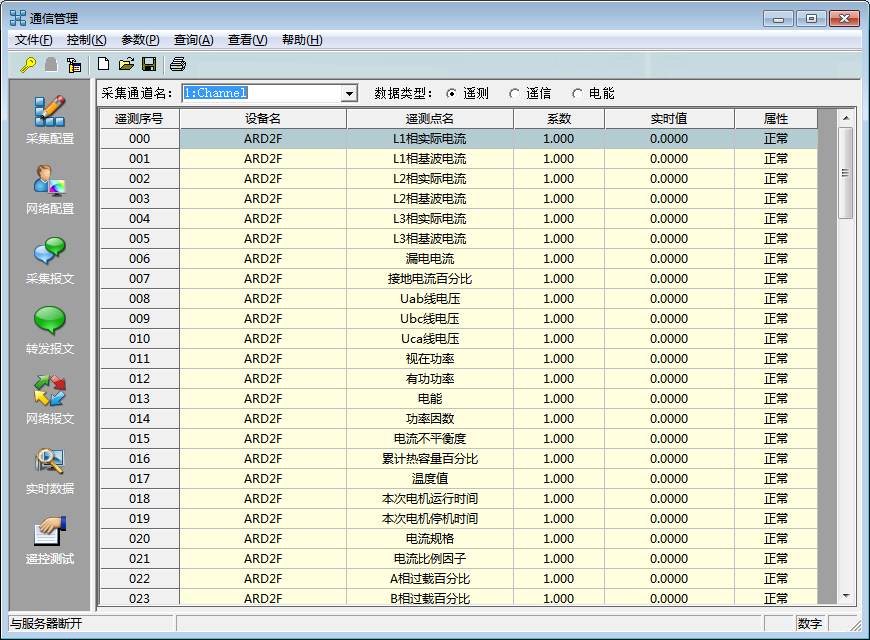
Task: Save data using the save toolbar icon
Action: [x=150, y=63]
